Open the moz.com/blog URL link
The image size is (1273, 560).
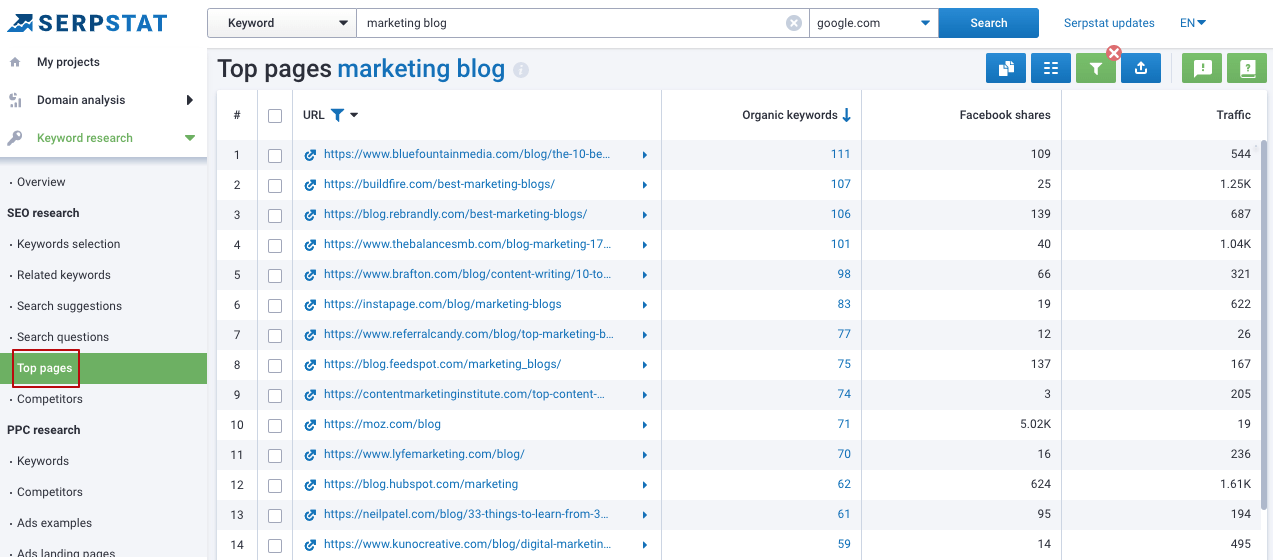click(382, 425)
